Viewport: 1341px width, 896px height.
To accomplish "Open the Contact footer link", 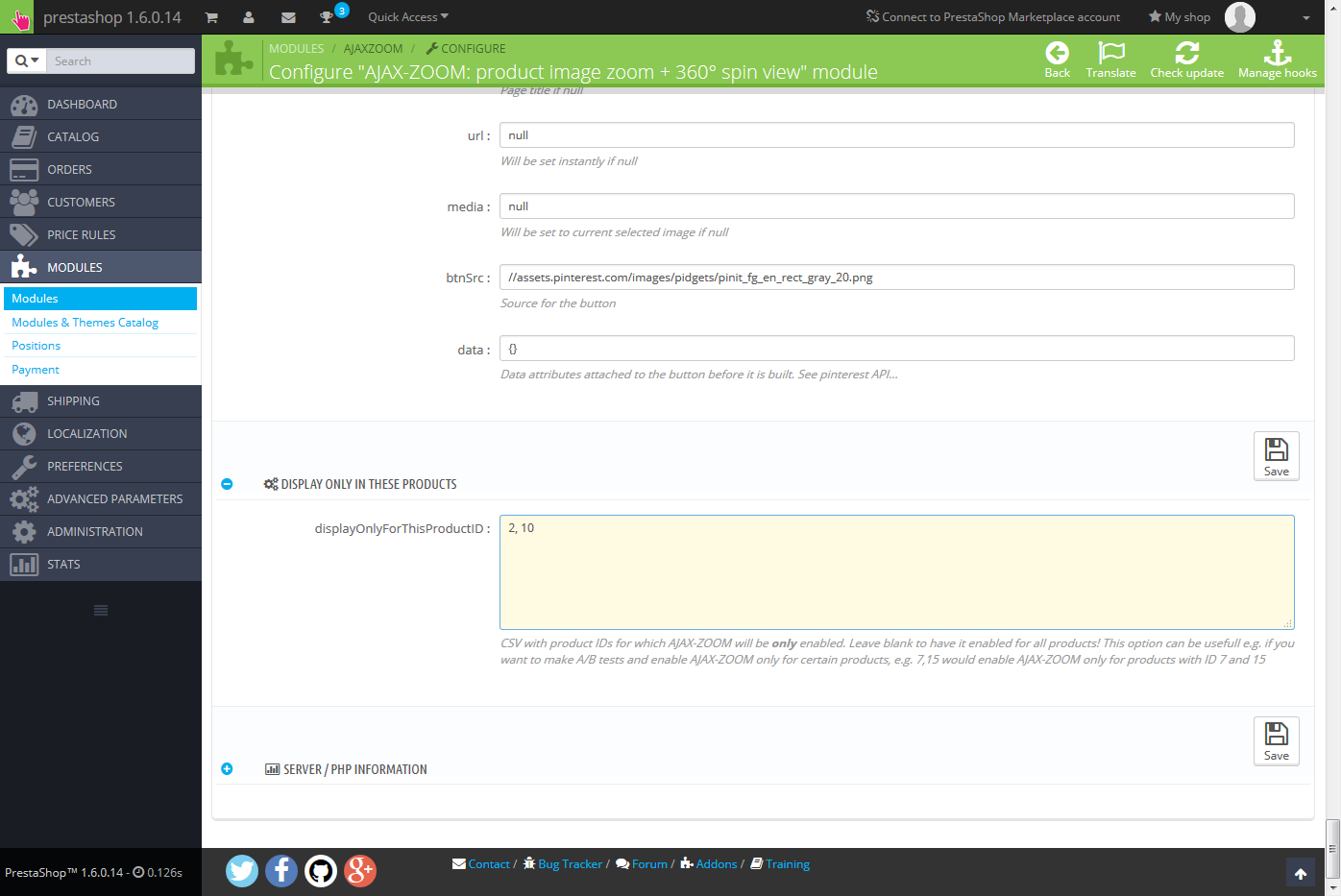I will (481, 864).
